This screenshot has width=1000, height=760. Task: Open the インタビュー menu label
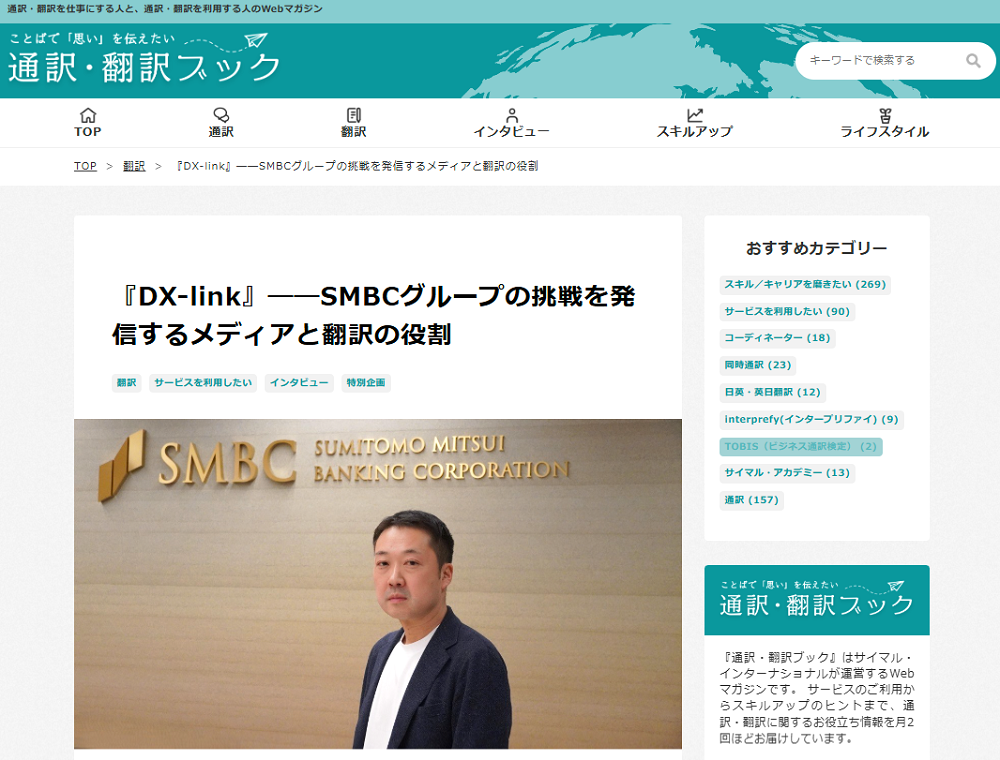tap(511, 132)
